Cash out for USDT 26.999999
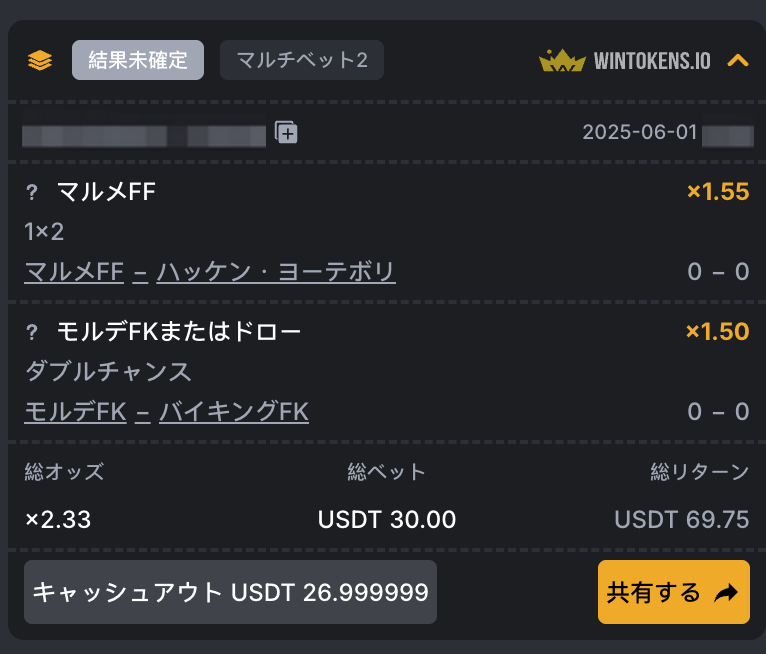 coord(230,592)
